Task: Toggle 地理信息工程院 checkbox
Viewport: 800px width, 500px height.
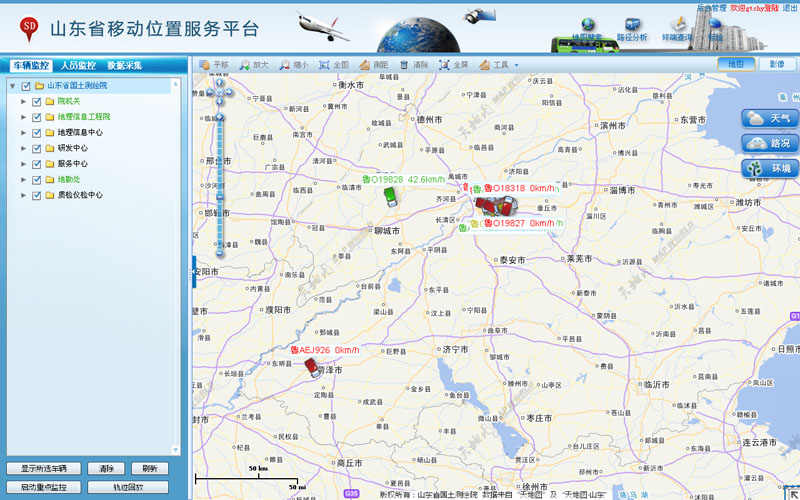Action: click(36, 117)
